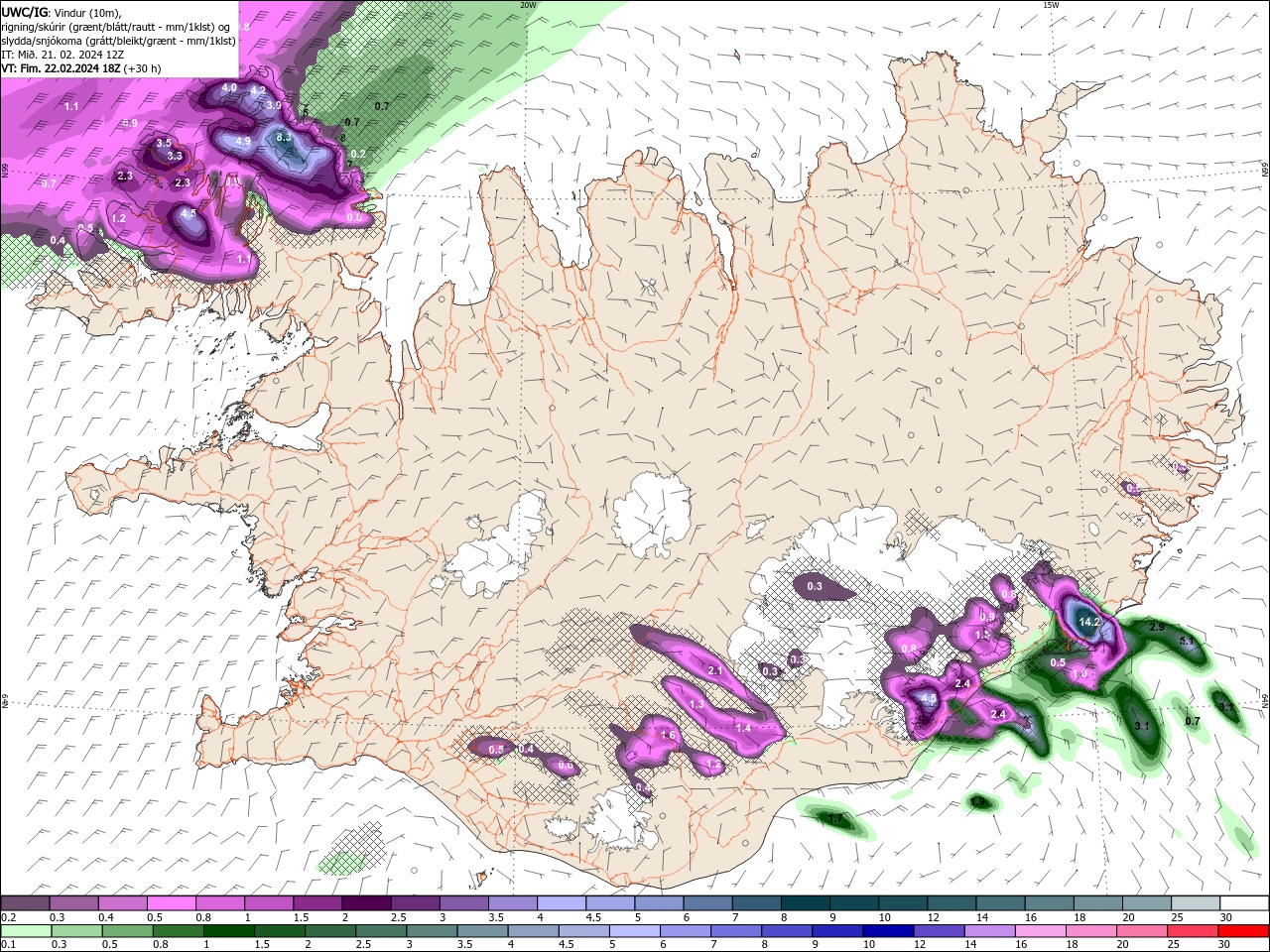
Task: Click the 4.0 value on the map
Action: click(229, 88)
